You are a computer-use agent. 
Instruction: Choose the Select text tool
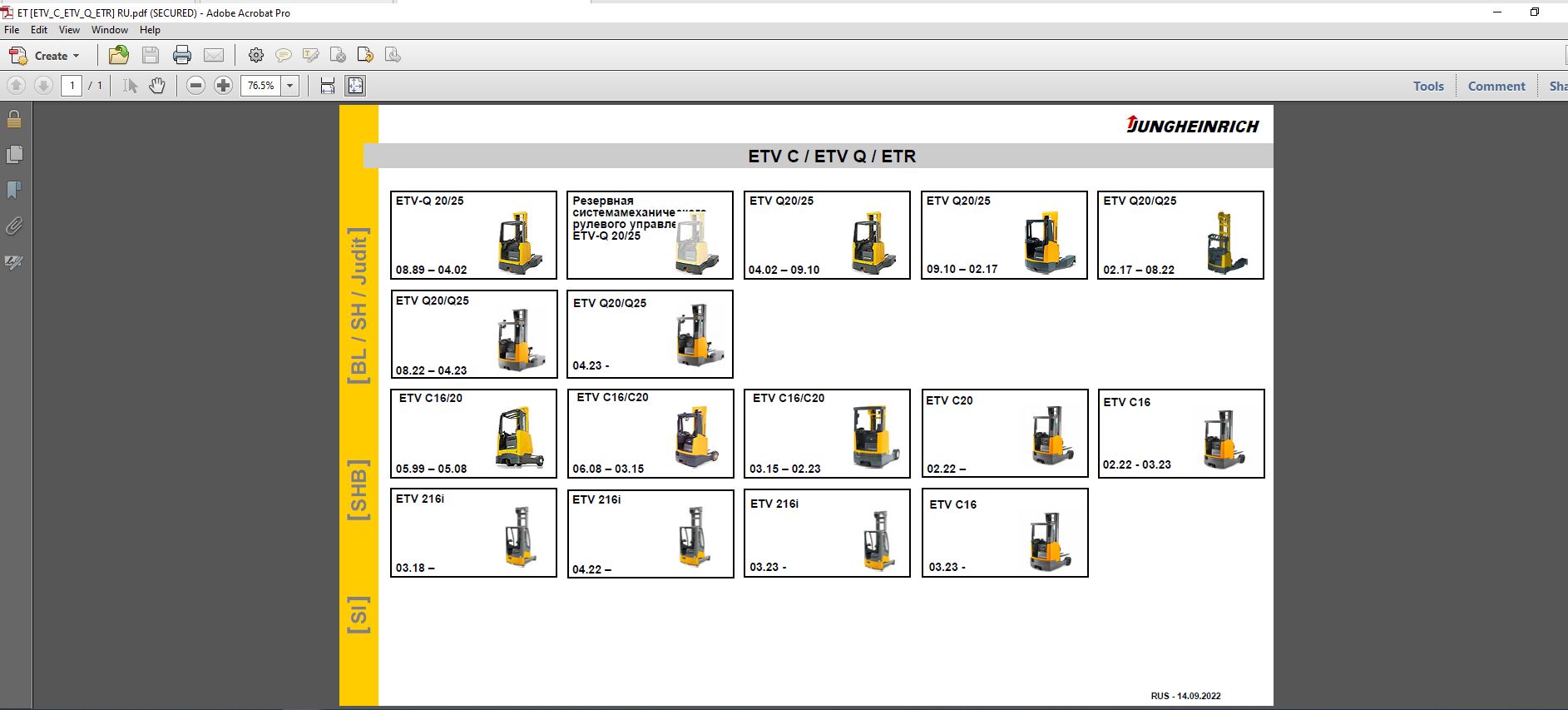[130, 86]
